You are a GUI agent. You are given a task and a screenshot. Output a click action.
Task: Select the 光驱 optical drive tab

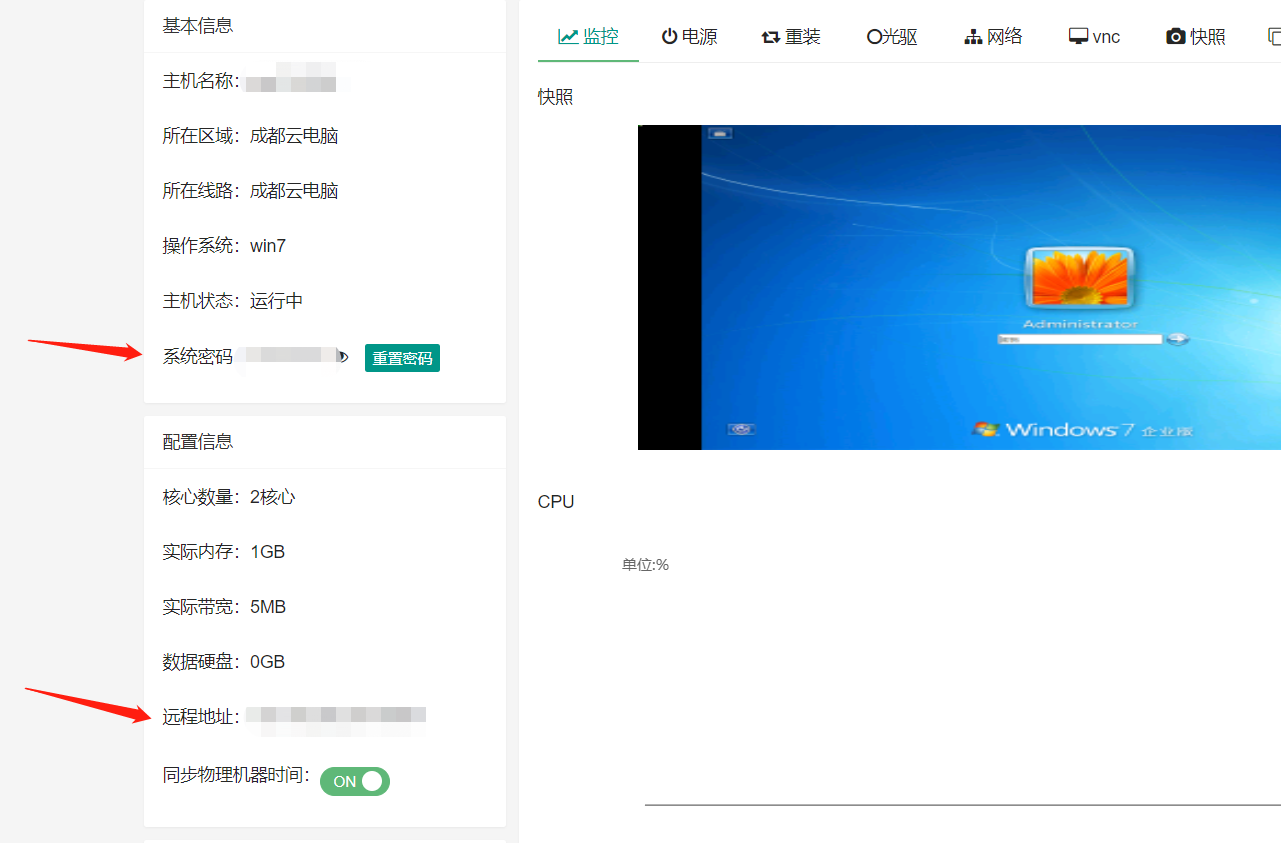[892, 37]
